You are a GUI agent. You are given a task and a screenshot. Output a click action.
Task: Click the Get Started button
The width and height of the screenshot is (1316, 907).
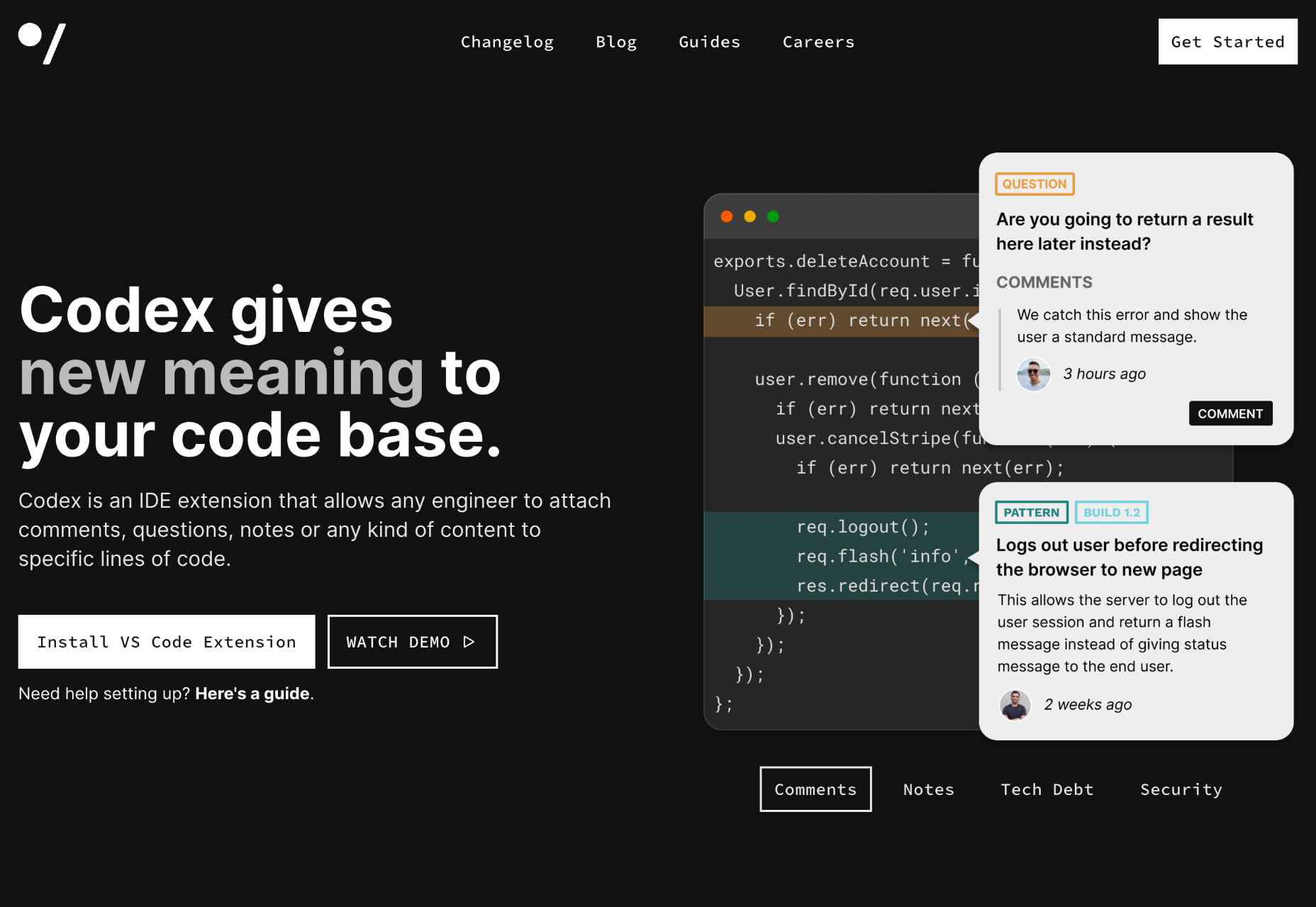click(x=1227, y=42)
